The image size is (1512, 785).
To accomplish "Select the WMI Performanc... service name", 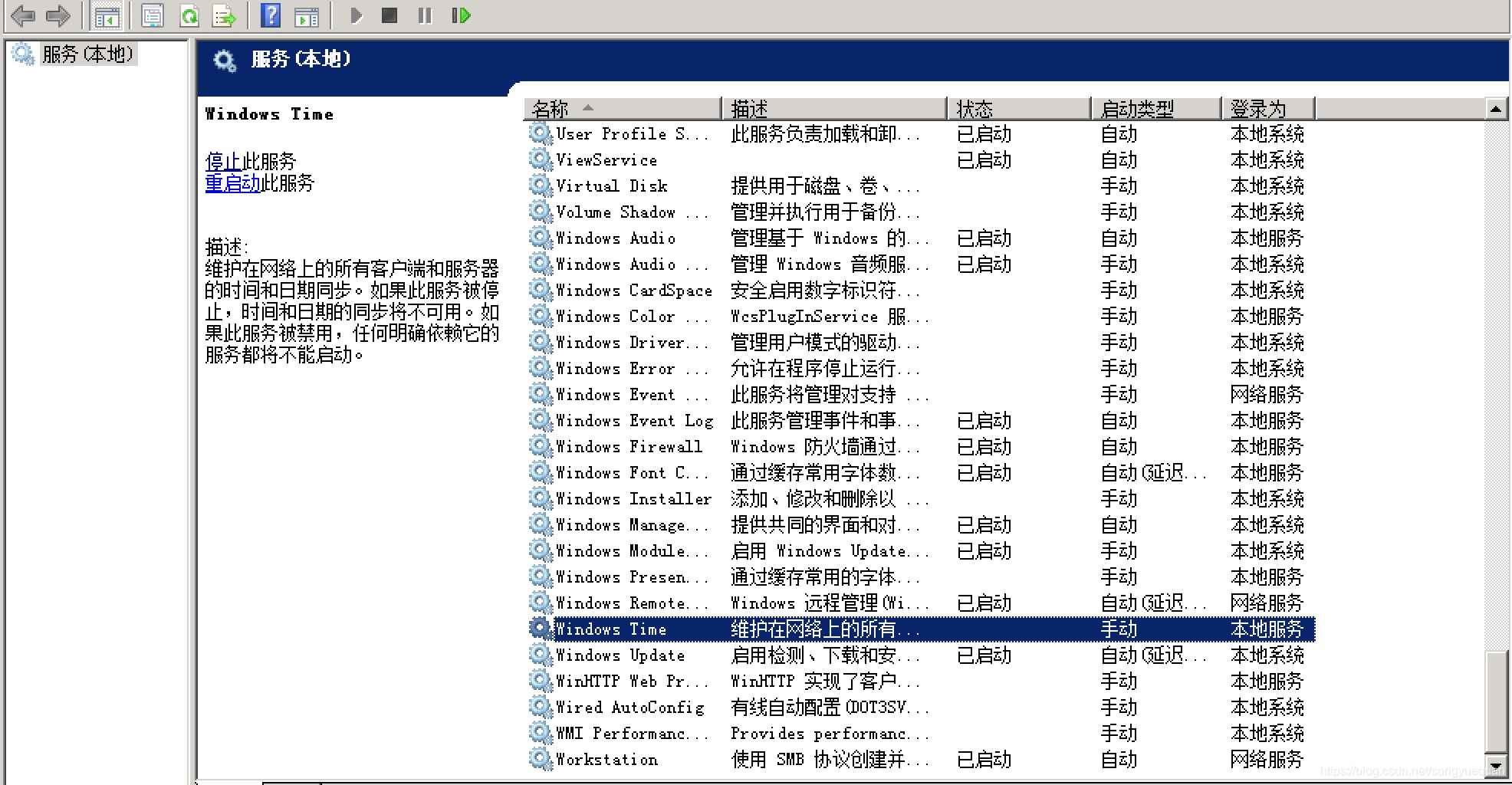I will coord(632,733).
